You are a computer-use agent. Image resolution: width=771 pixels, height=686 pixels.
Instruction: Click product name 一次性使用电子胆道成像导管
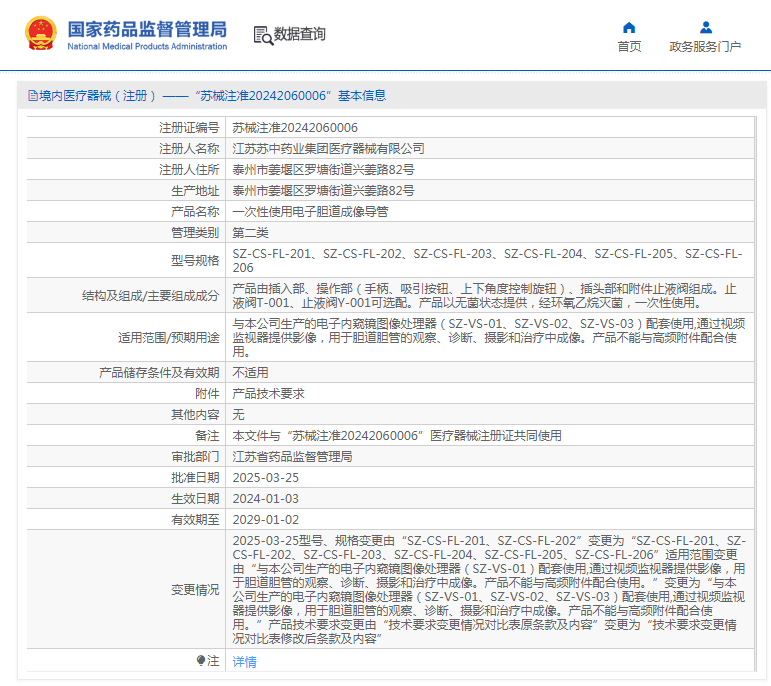click(310, 211)
